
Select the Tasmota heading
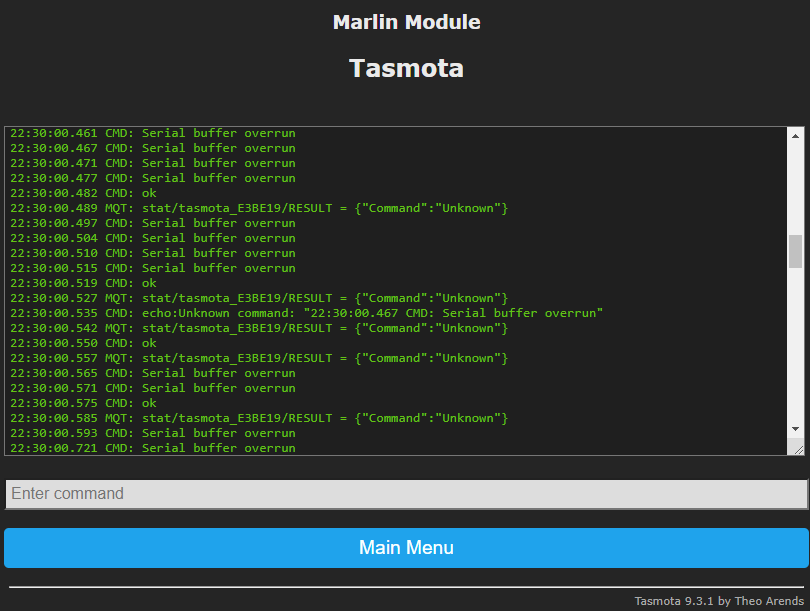406,69
